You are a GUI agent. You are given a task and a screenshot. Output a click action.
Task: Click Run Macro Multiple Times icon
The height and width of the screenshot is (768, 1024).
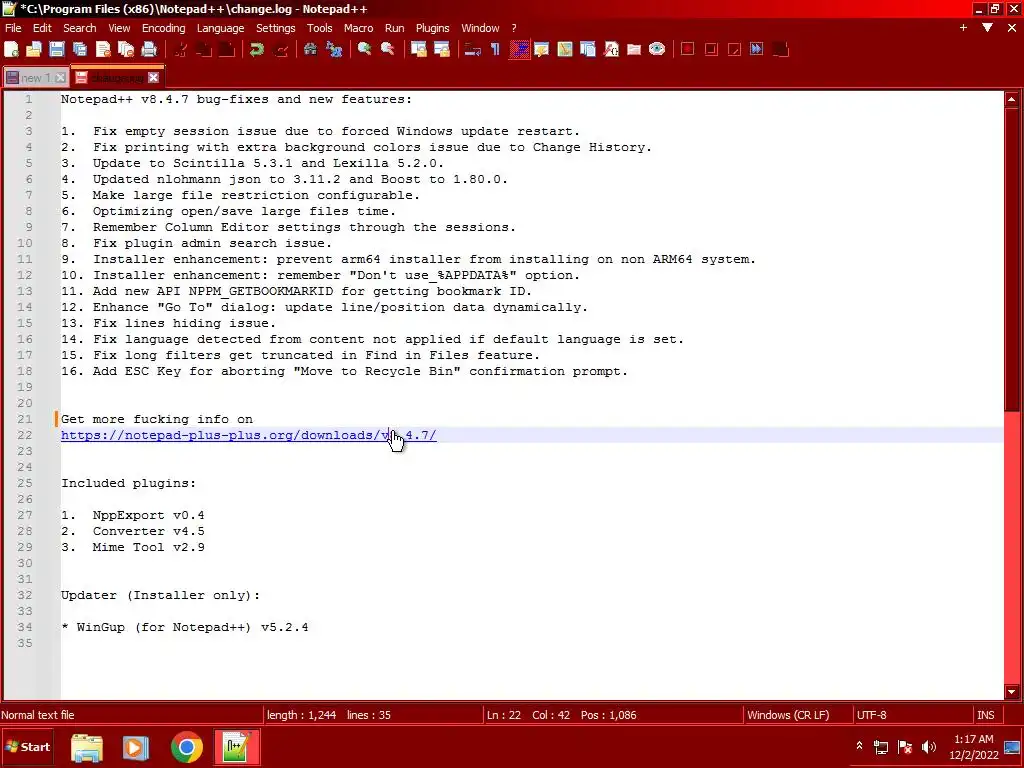coord(757,49)
